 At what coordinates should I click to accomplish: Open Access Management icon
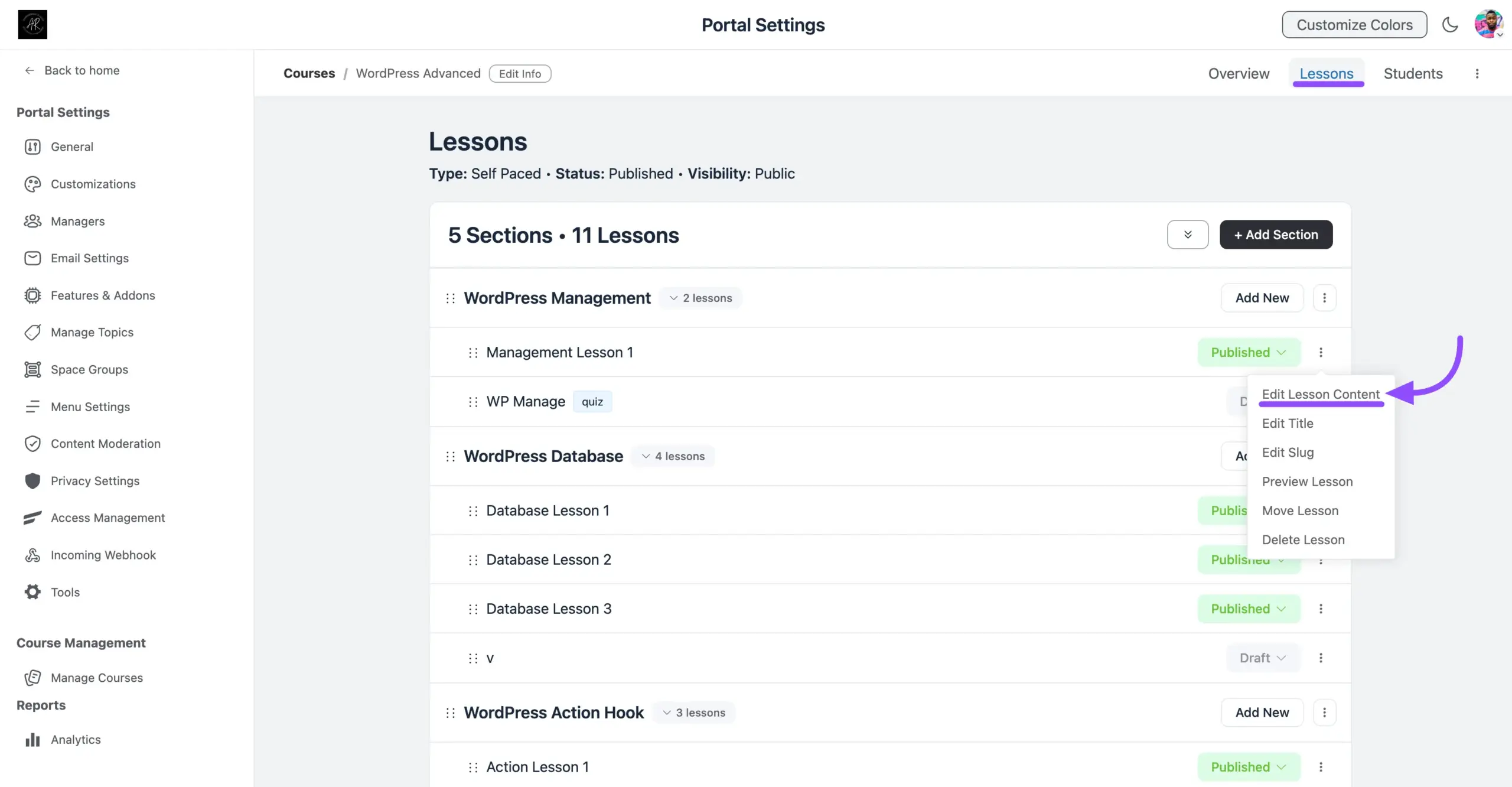click(32, 518)
